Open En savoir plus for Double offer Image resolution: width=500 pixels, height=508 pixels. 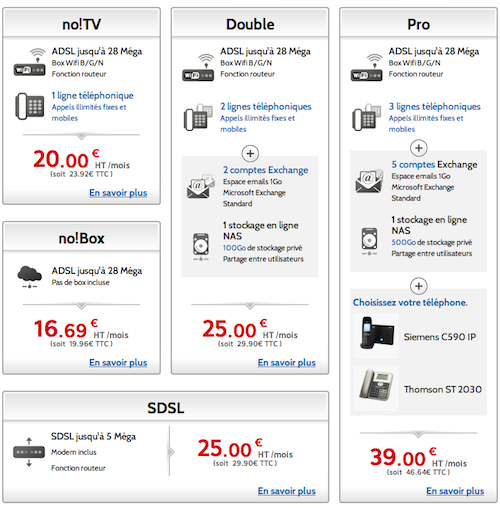pos(287,363)
